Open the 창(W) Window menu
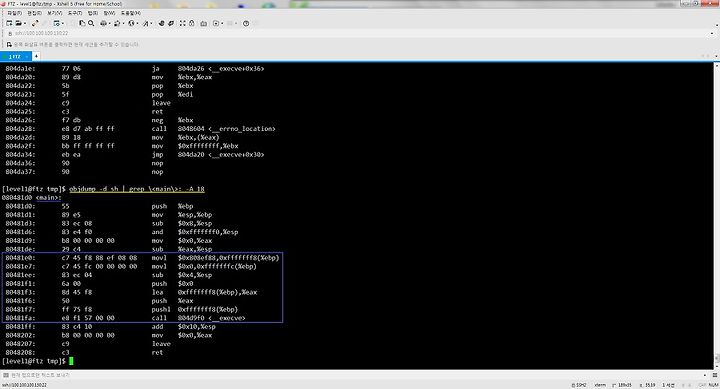 [x=109, y=13]
